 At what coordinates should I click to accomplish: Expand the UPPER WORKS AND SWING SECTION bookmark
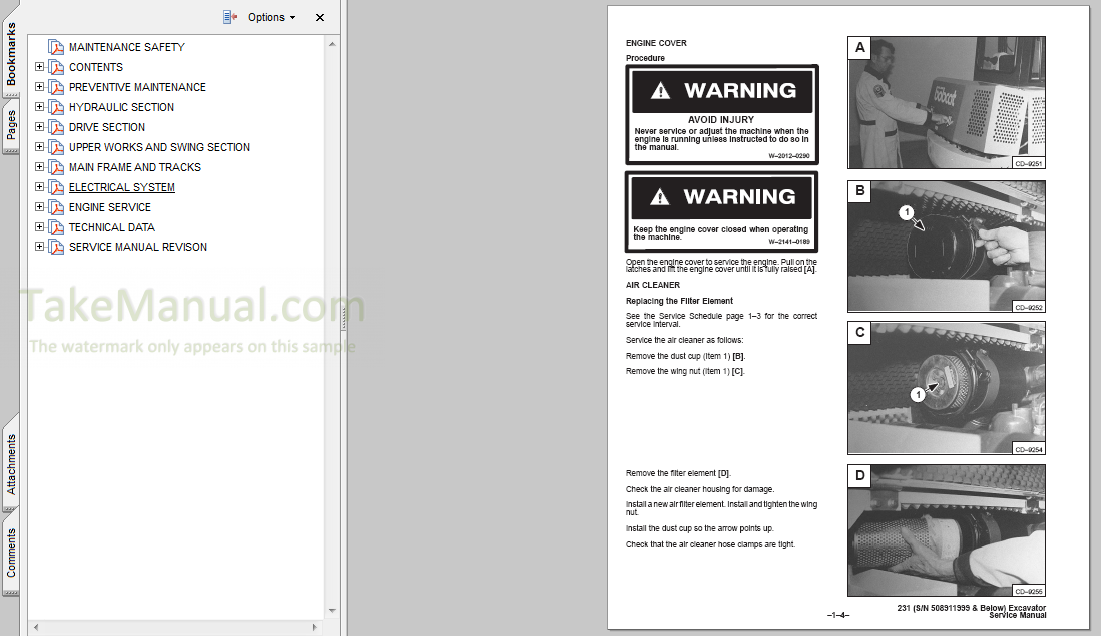(39, 147)
